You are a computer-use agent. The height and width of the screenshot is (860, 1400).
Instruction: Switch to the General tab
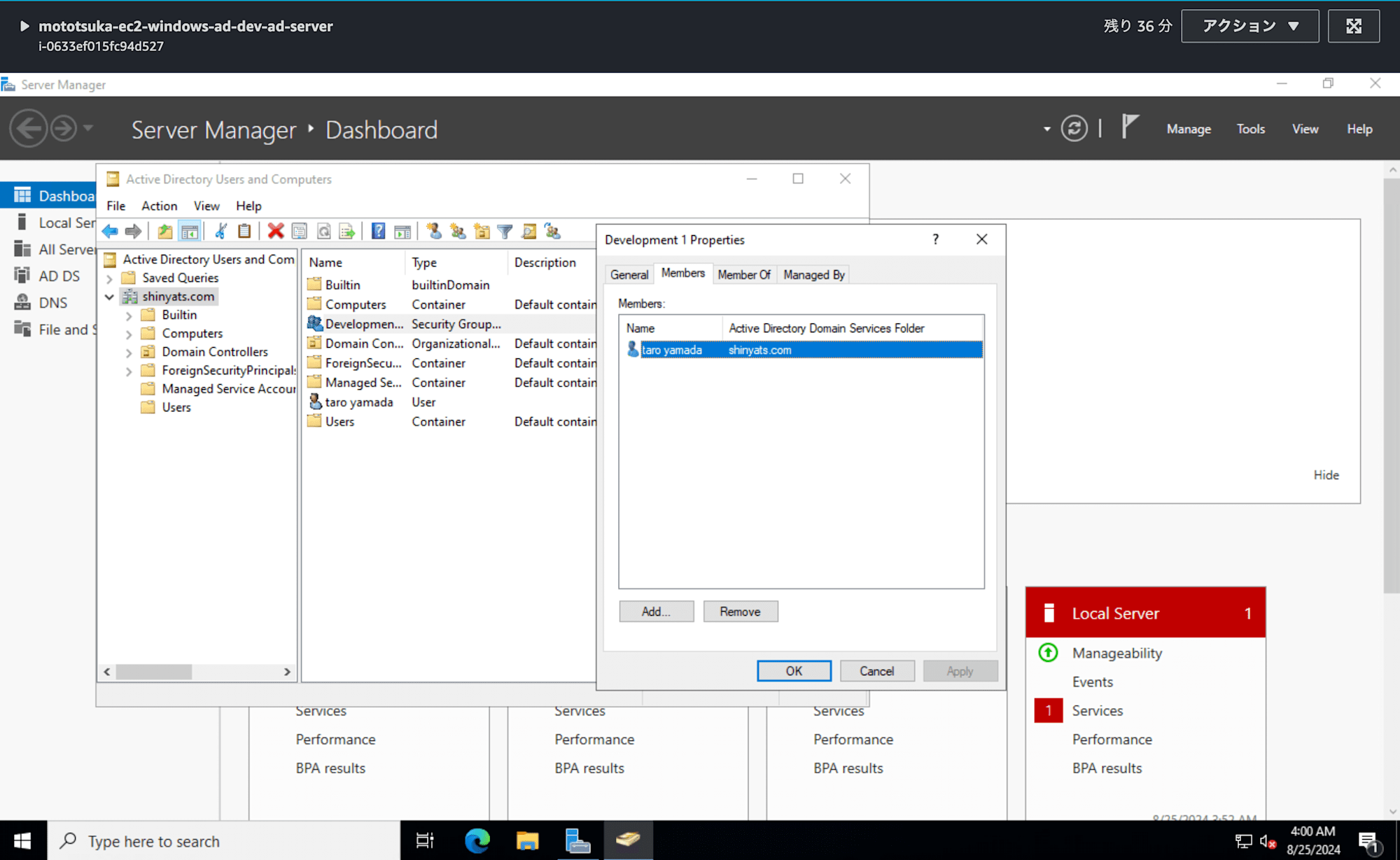629,274
